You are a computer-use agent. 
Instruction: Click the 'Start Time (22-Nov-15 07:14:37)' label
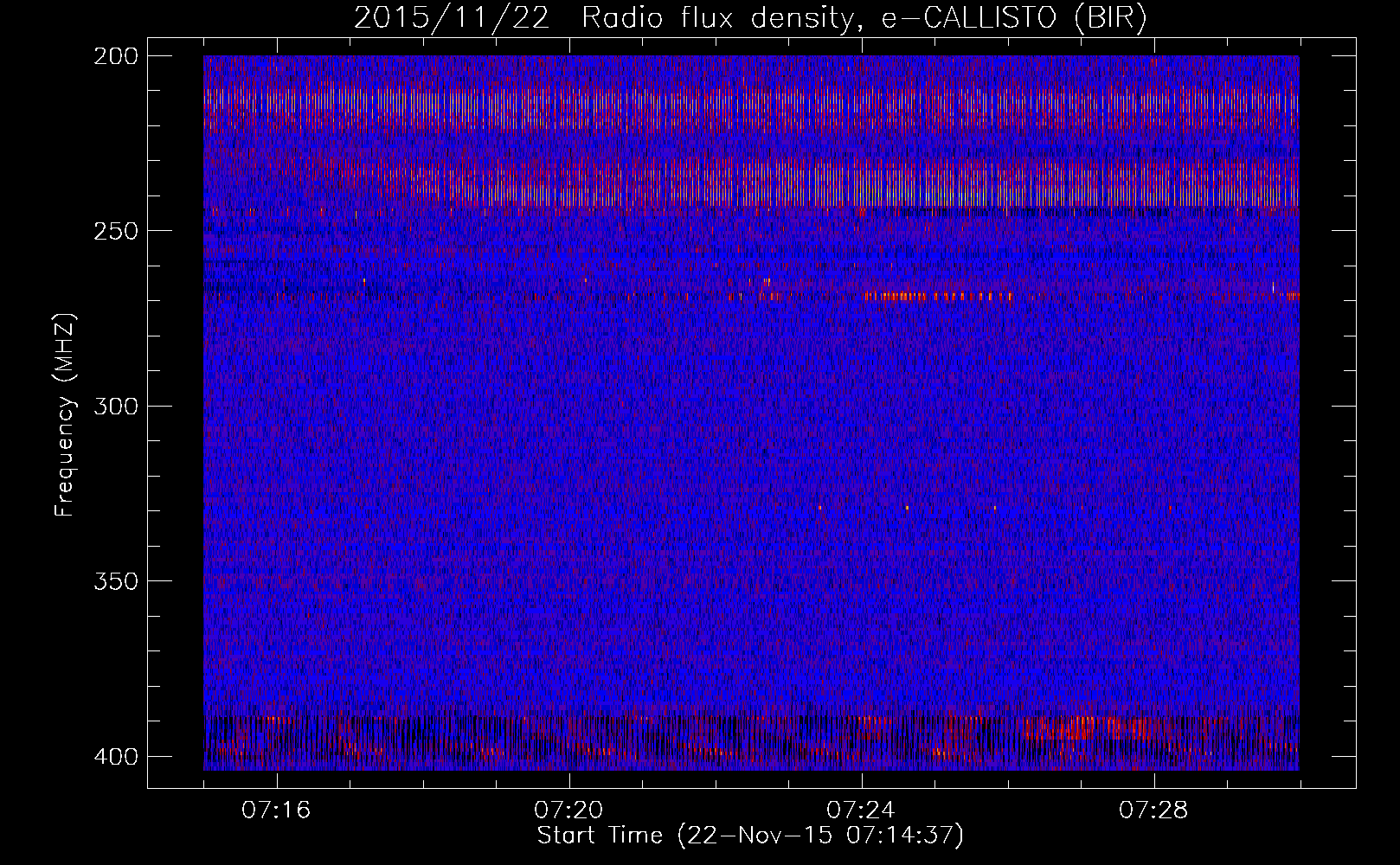pos(750,836)
